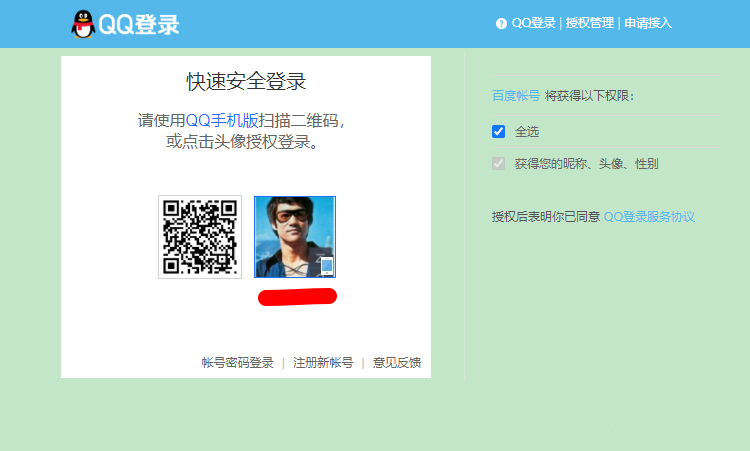Open the QQ登录 link in header

coord(533,23)
